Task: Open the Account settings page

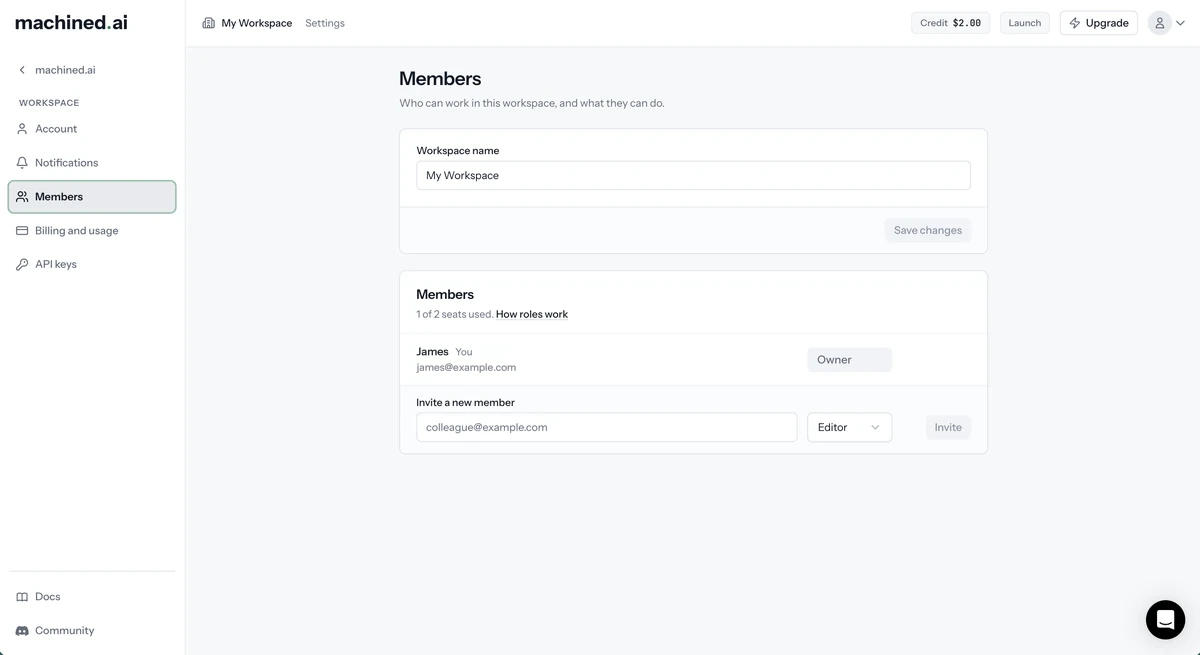Action: [x=92, y=129]
